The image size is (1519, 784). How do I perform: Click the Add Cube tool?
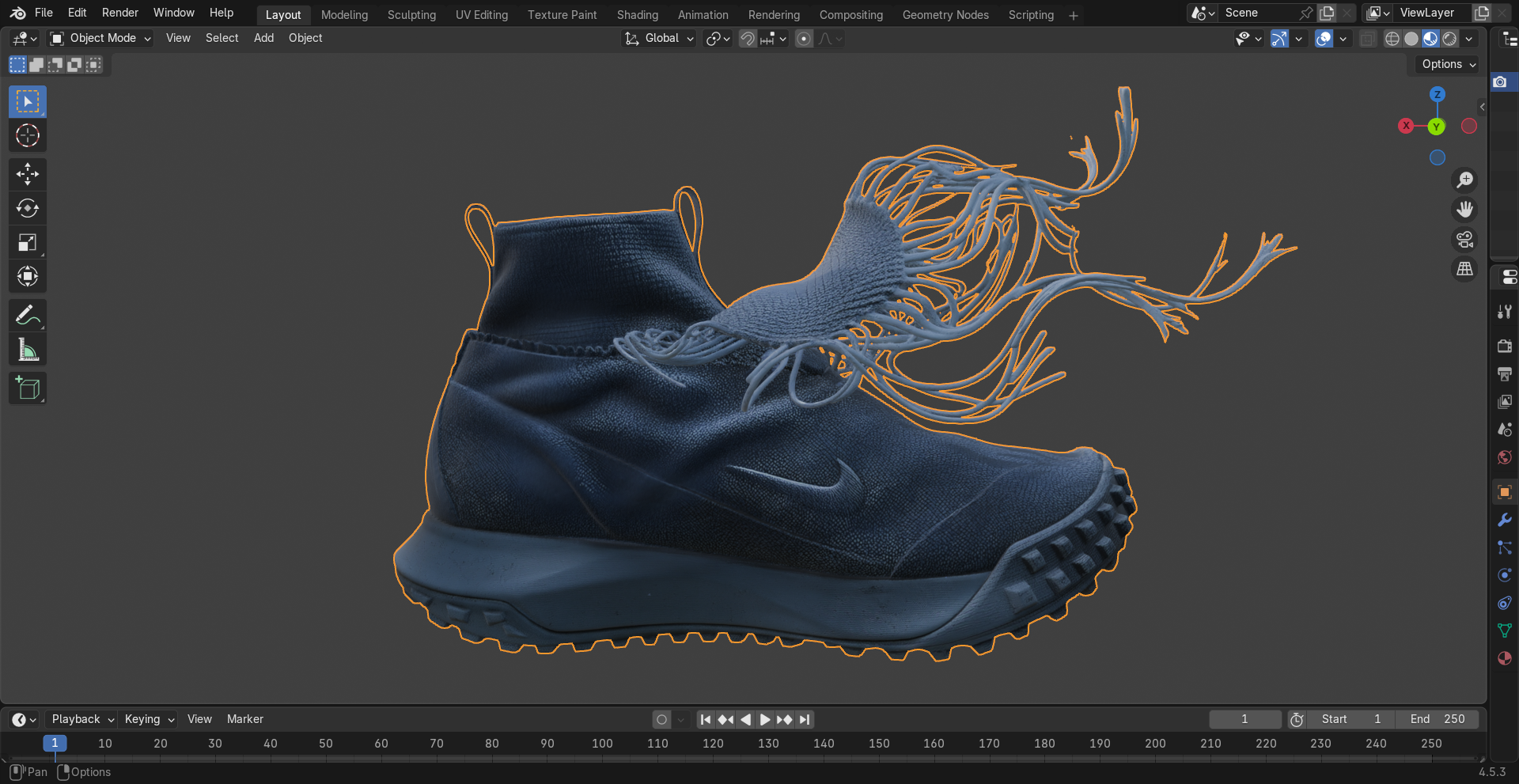click(28, 388)
